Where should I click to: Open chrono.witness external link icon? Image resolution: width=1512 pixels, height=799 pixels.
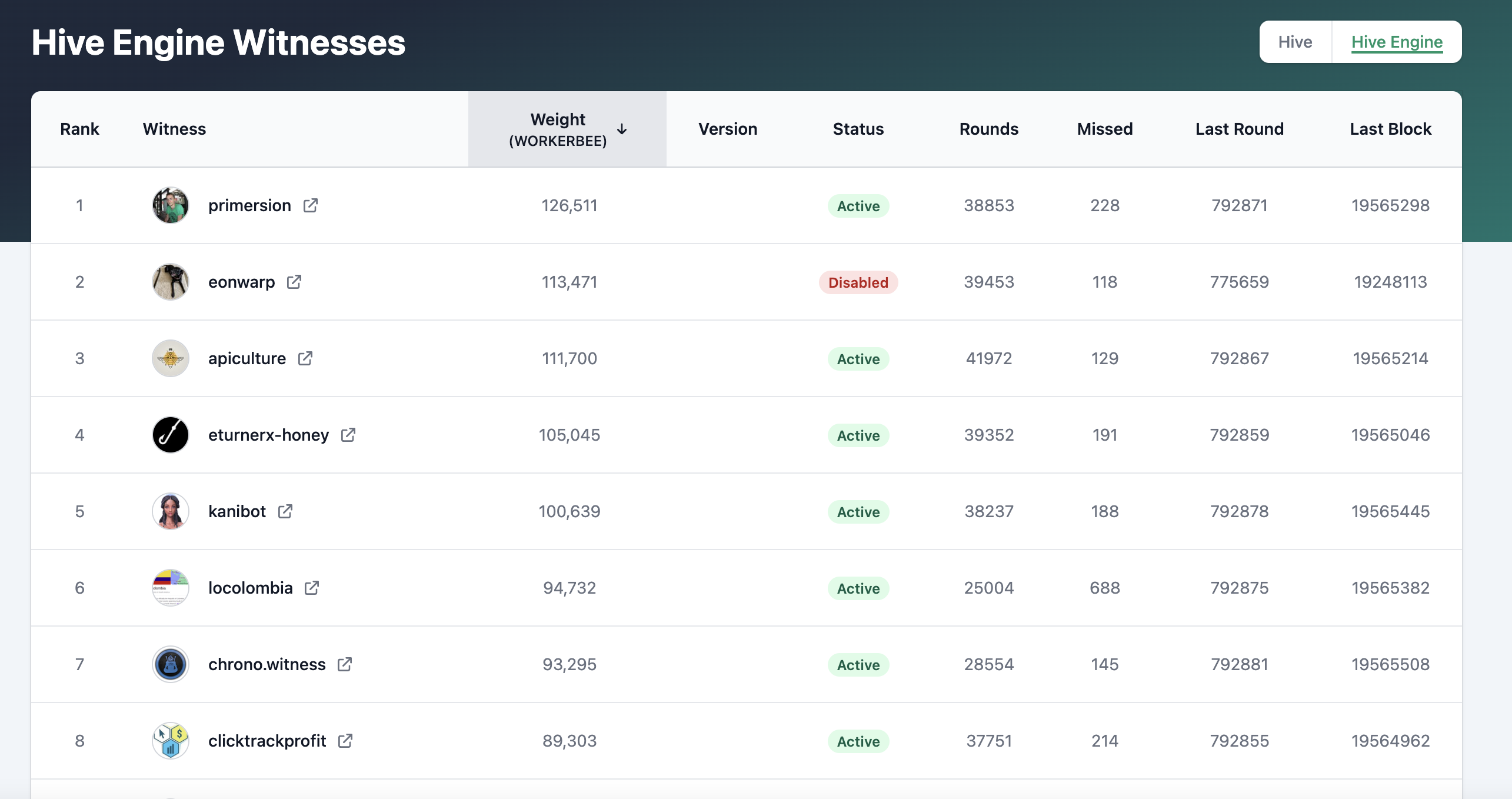click(x=345, y=664)
